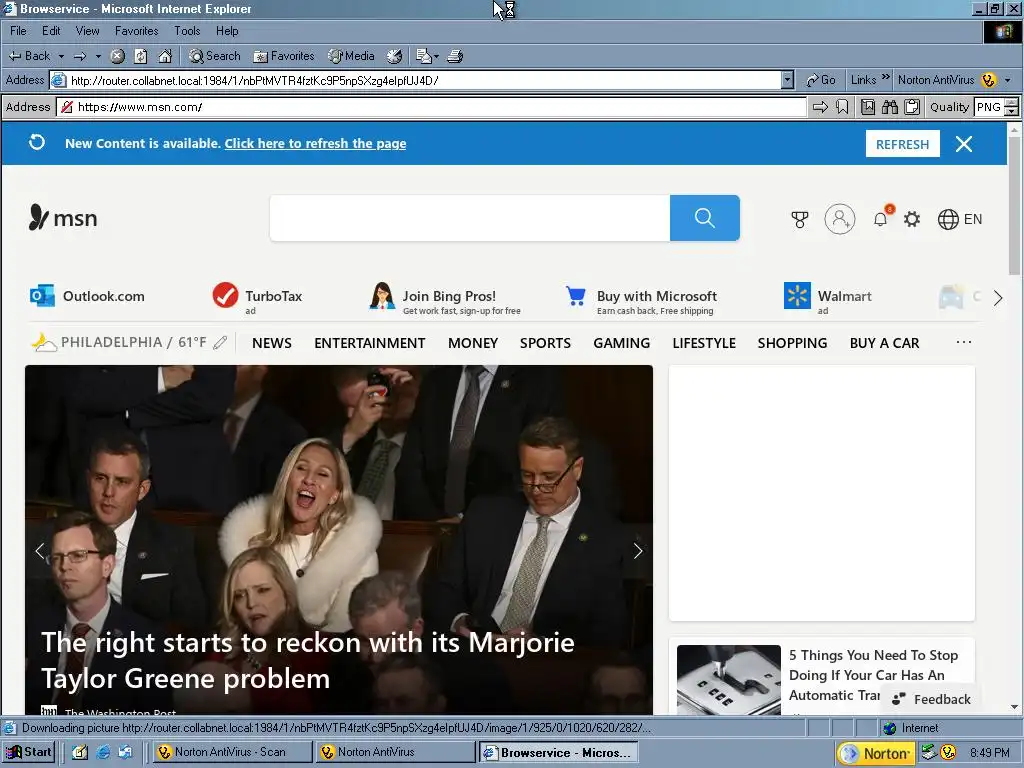Open the File menu
Viewport: 1024px width, 768px height.
(x=18, y=31)
